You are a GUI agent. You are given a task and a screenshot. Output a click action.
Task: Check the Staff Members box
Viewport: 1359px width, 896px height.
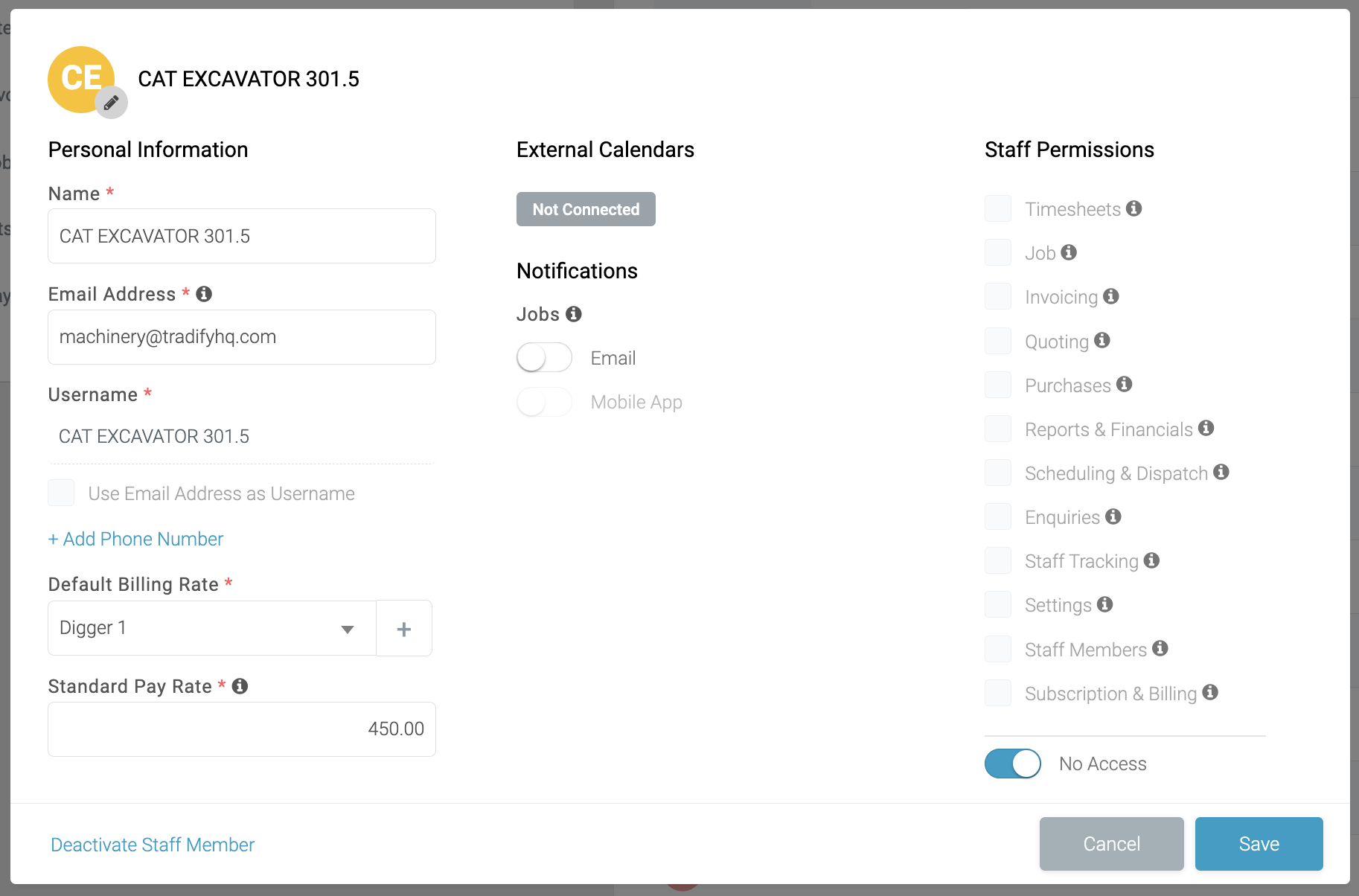pos(998,649)
